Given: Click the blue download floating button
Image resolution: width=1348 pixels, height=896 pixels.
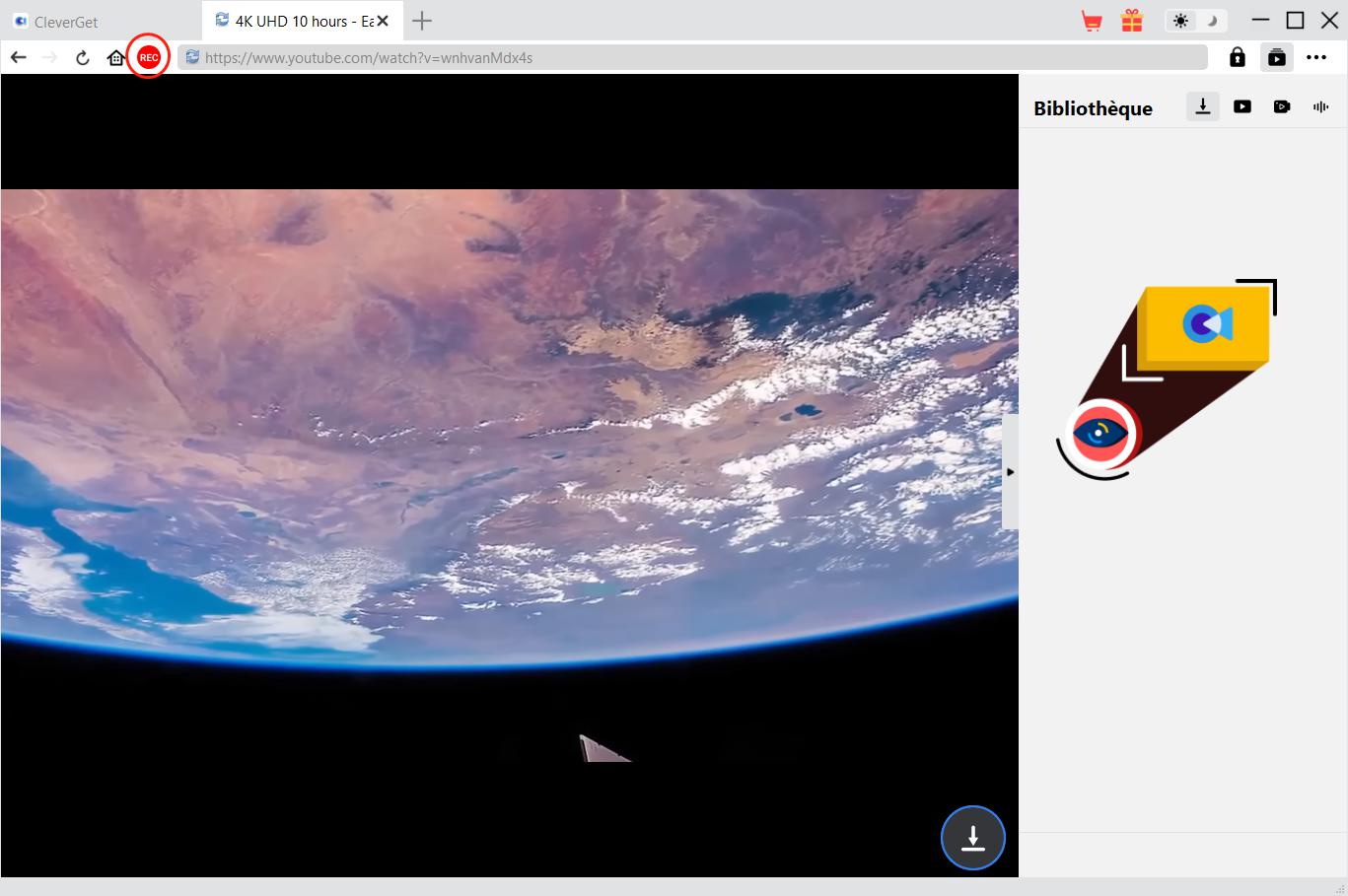Looking at the screenshot, I should click(972, 838).
